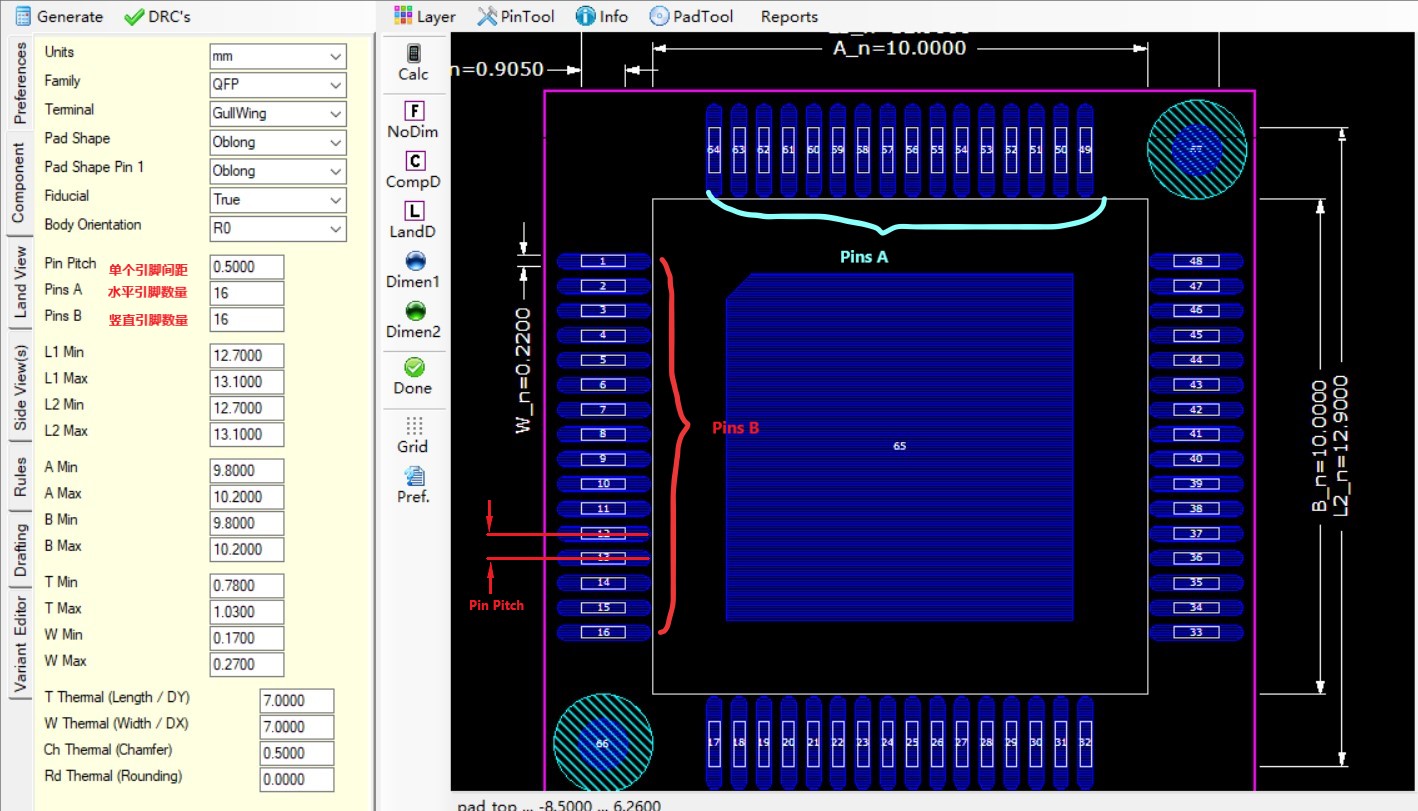The width and height of the screenshot is (1418, 811).
Task: Open the Layer selector
Action: [x=424, y=16]
